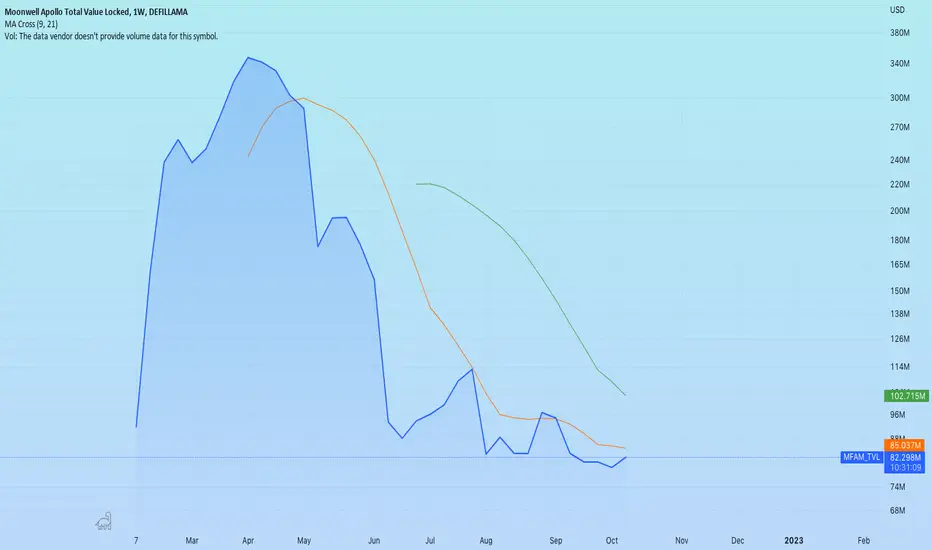Click the 2023 label on time axis
Image resolution: width=932 pixels, height=550 pixels.
point(794,540)
